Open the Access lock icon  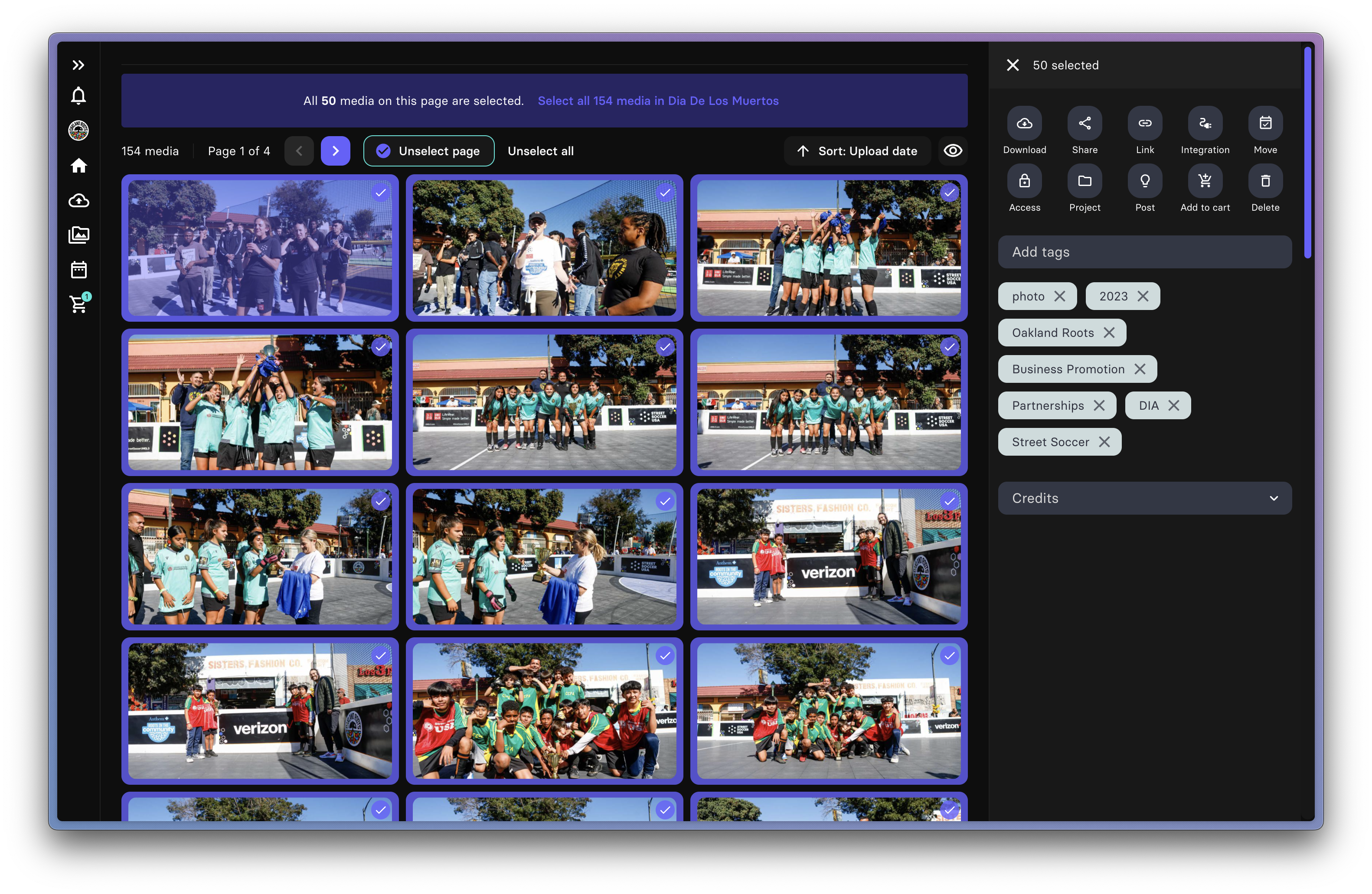[x=1024, y=181]
